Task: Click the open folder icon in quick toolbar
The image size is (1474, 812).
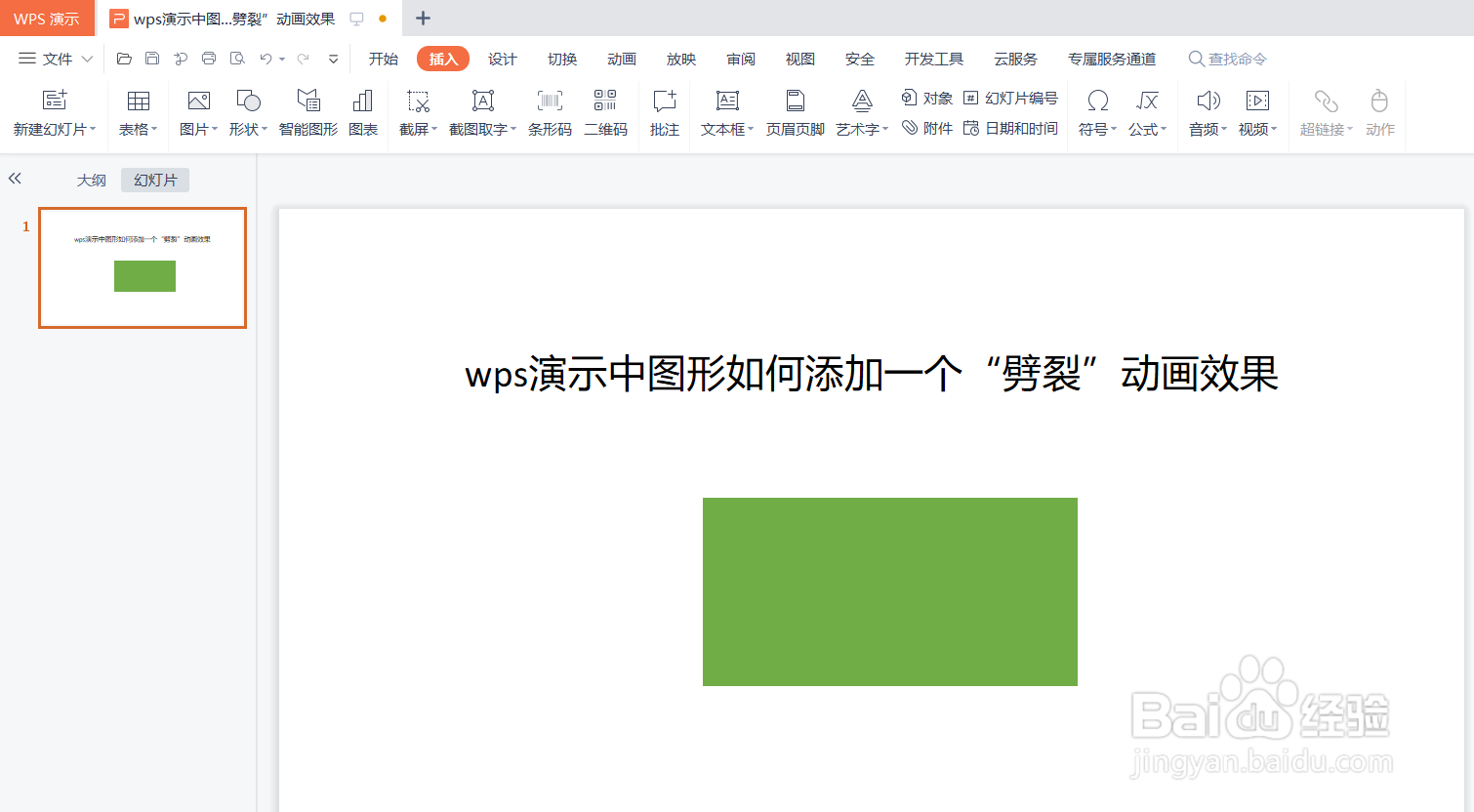Action: tap(124, 59)
